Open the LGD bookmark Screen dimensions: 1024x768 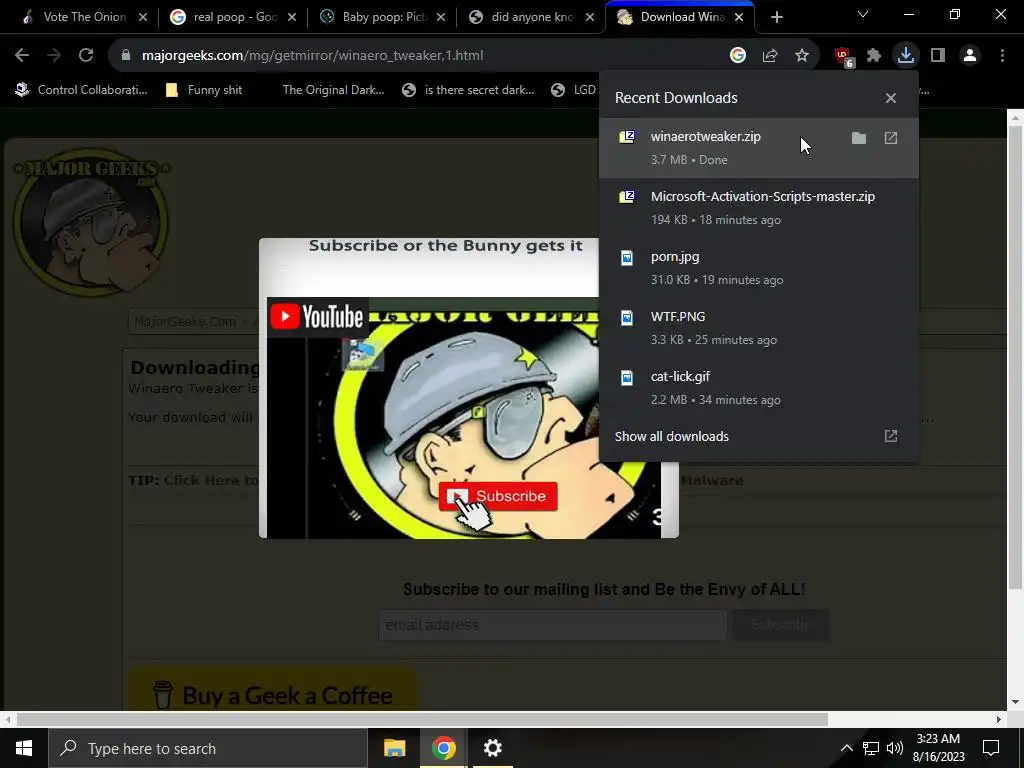pyautogui.click(x=573, y=90)
